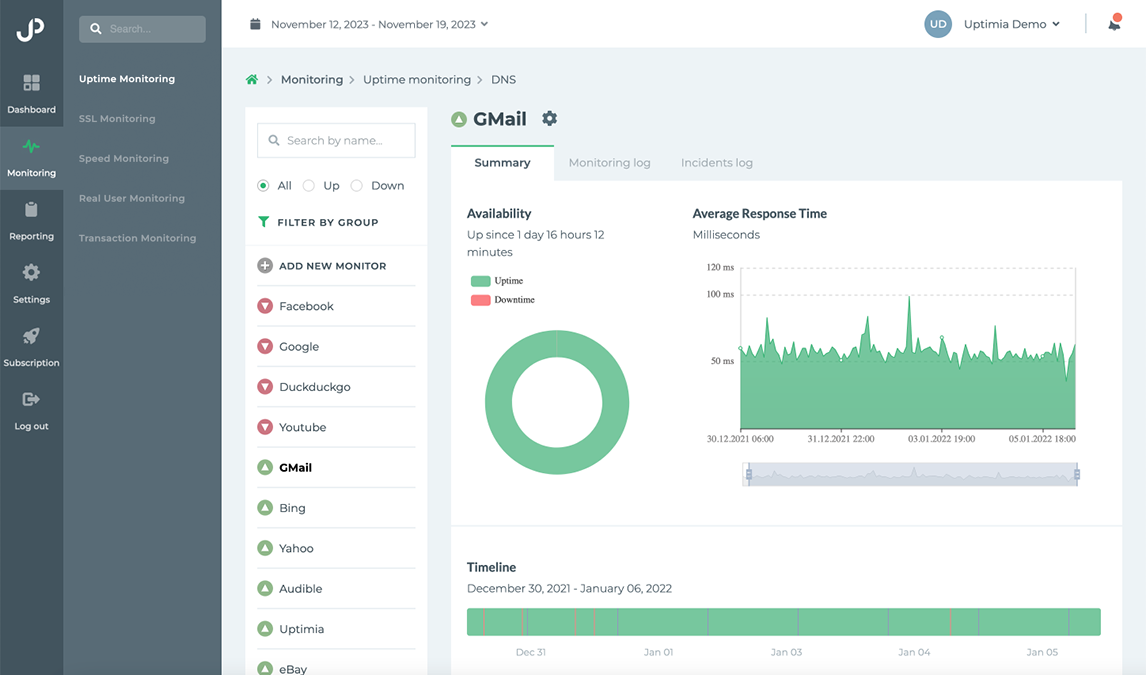Open the Settings gear in sidebar
This screenshot has width=1146, height=675.
tap(31, 272)
